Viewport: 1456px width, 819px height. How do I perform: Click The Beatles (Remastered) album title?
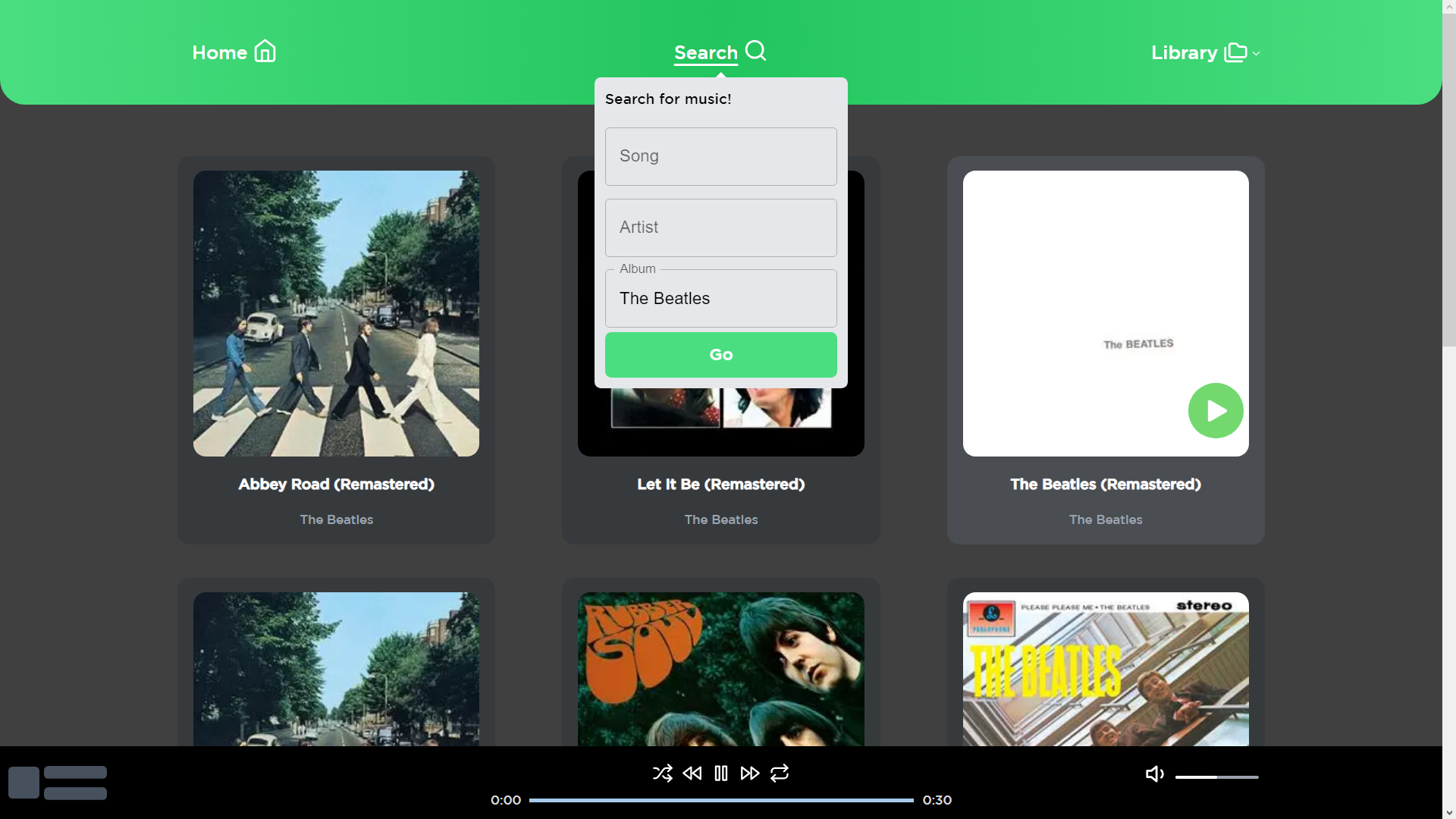click(x=1106, y=484)
